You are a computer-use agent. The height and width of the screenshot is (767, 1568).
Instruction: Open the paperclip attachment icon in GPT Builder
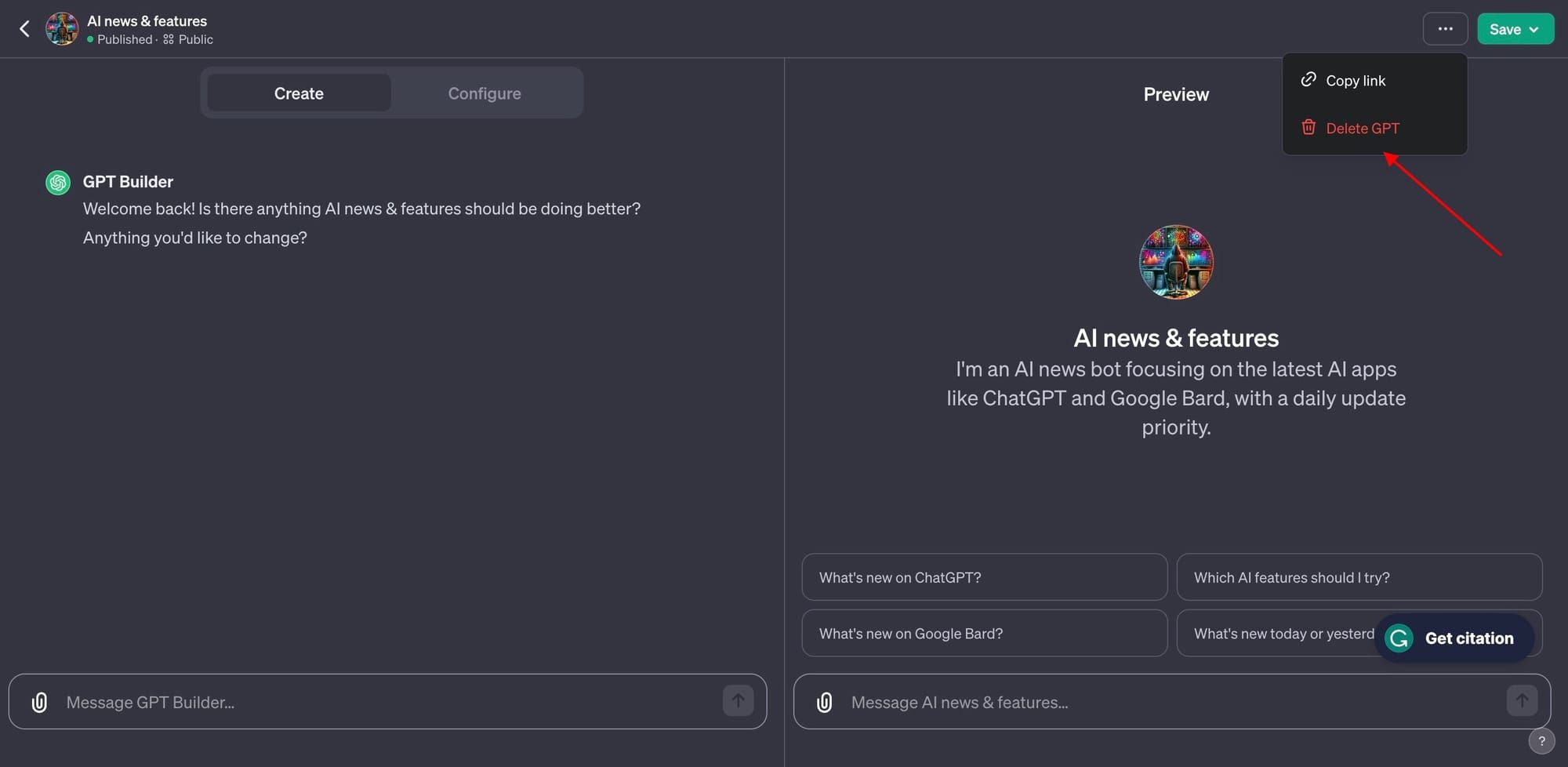click(x=39, y=702)
